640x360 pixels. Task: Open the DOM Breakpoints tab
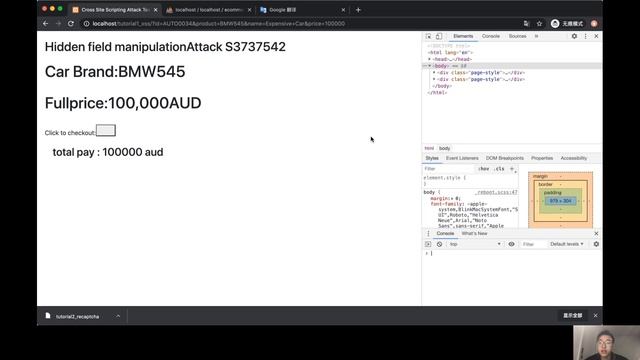pos(504,158)
